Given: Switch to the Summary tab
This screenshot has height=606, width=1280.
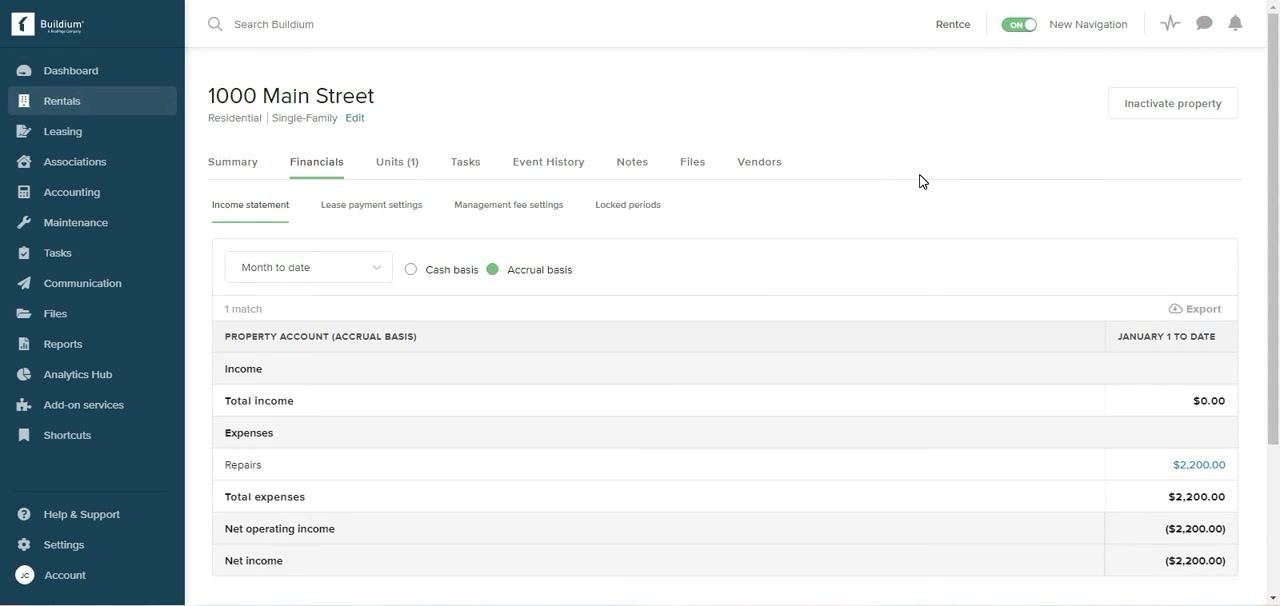Looking at the screenshot, I should click(233, 162).
